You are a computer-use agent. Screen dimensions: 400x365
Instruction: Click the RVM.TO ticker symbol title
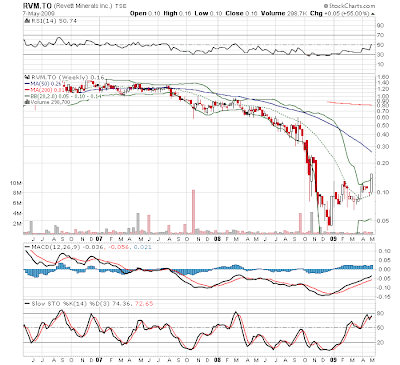[37, 6]
